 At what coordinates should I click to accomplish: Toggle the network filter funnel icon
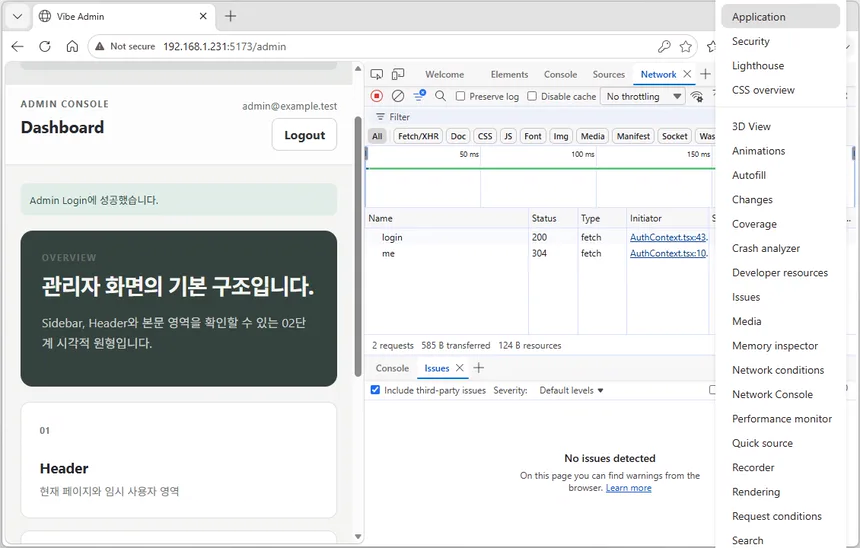point(420,96)
